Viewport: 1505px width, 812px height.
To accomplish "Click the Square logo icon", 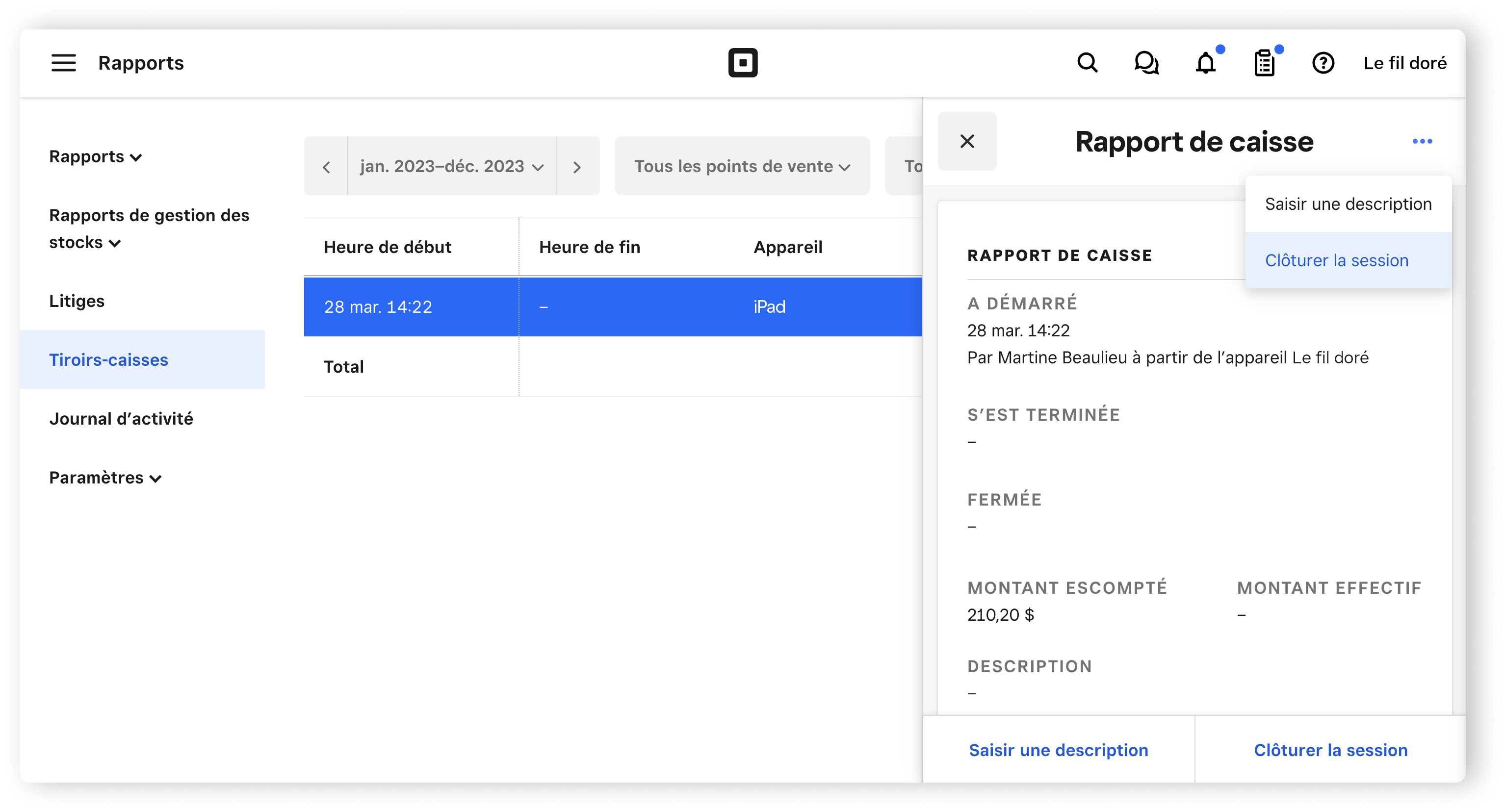I will coord(743,62).
